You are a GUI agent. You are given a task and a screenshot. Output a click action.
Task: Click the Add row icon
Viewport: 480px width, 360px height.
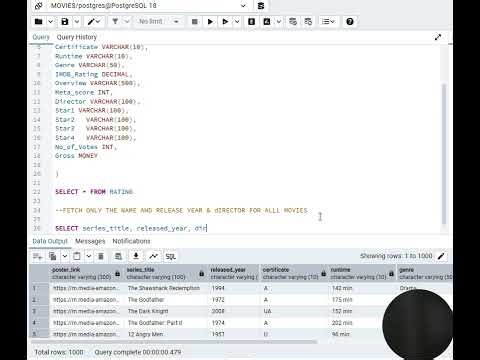point(37,256)
